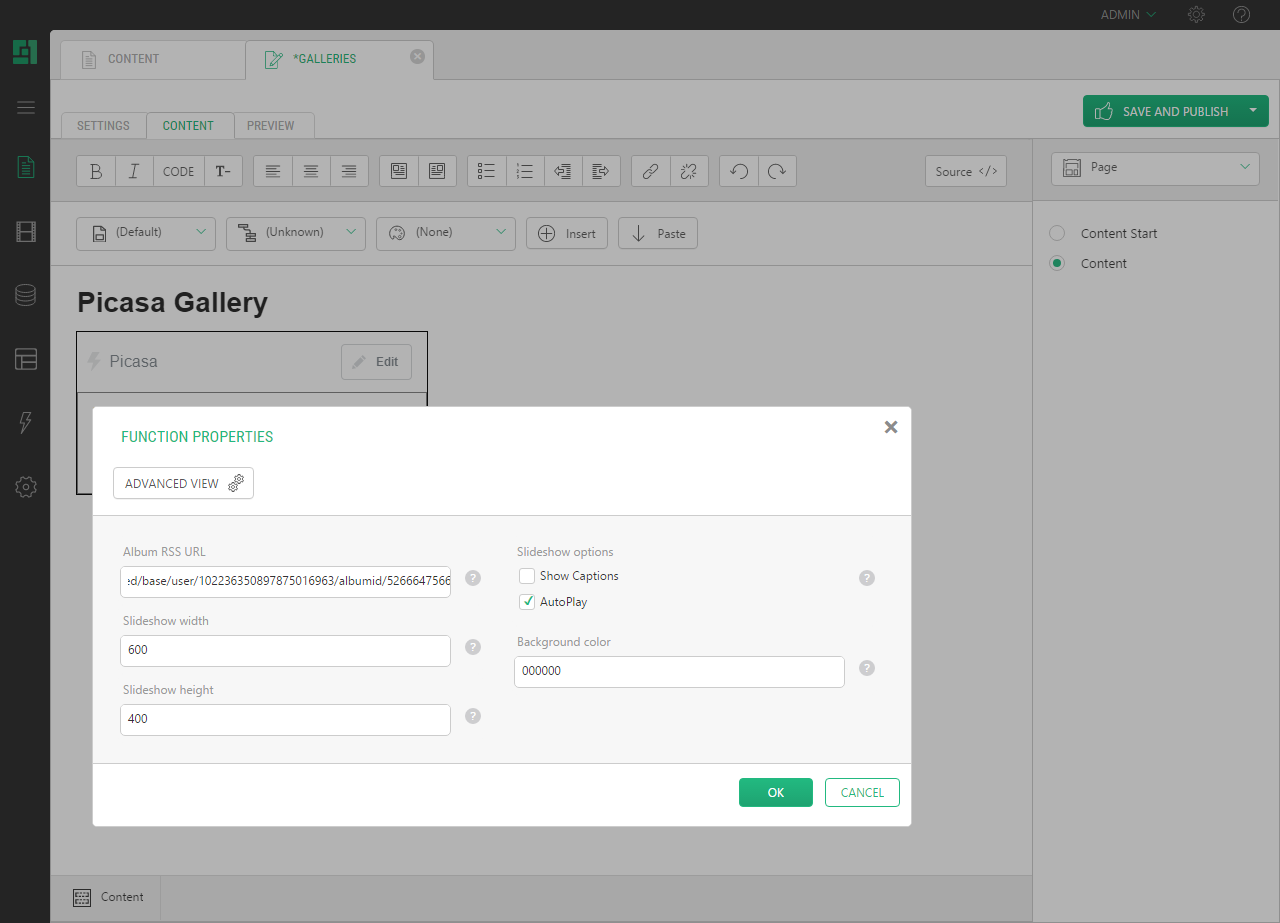Expand the Page template dropdown
Image resolution: width=1280 pixels, height=923 pixels.
point(1155,168)
